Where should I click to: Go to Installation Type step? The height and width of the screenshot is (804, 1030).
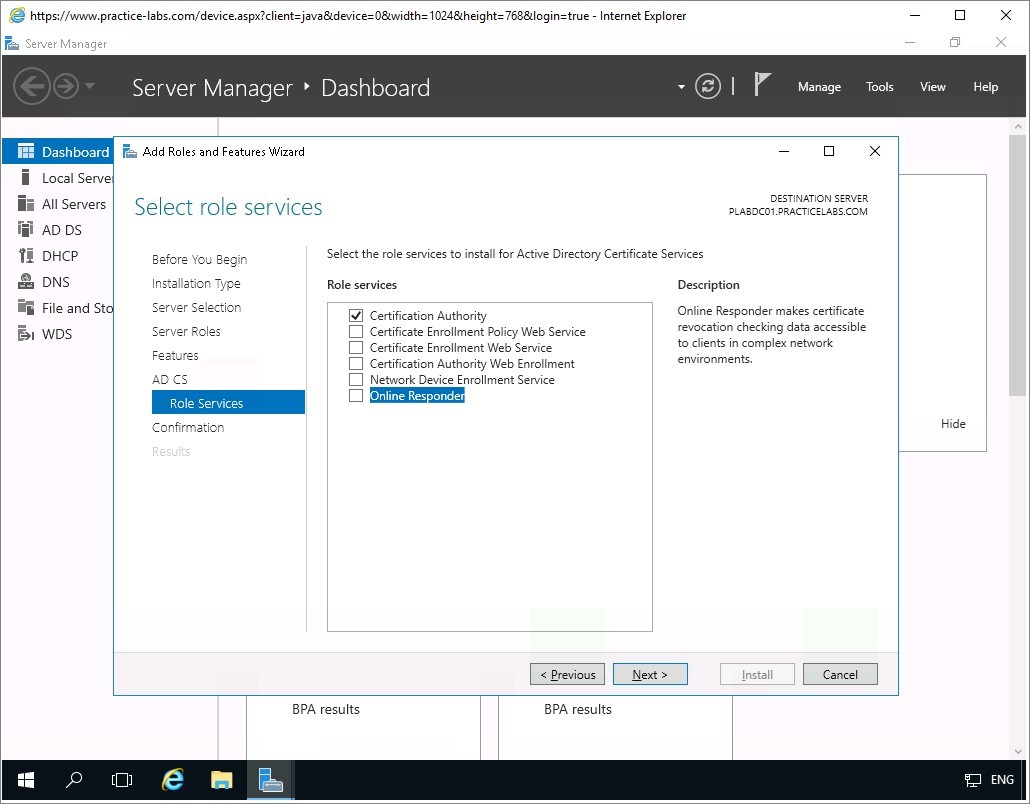click(196, 283)
